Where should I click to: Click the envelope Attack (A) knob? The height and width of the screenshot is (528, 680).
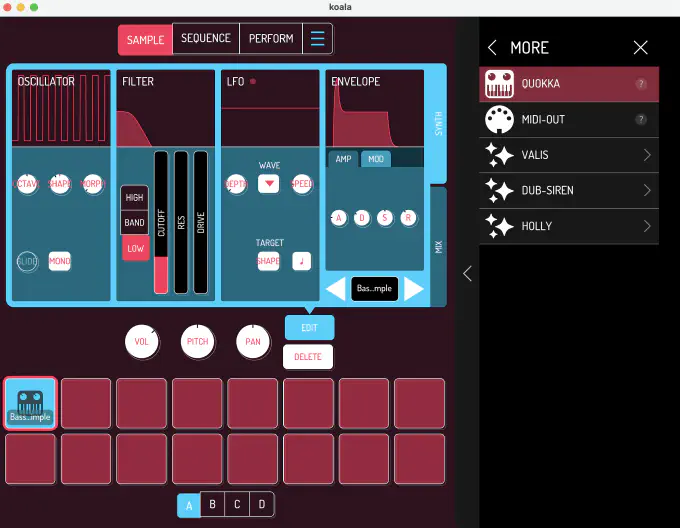[339, 218]
